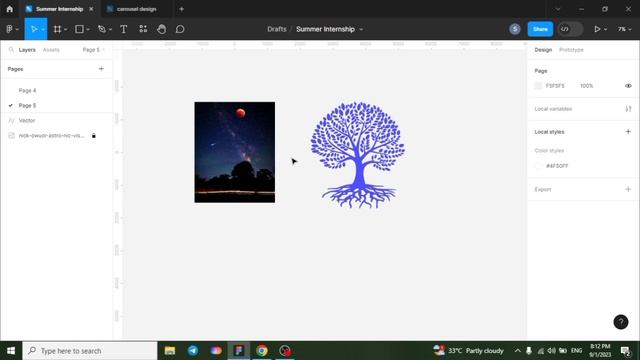Search layers with magnifier icon
Viewport: 640px width, 360px height.
click(11, 49)
